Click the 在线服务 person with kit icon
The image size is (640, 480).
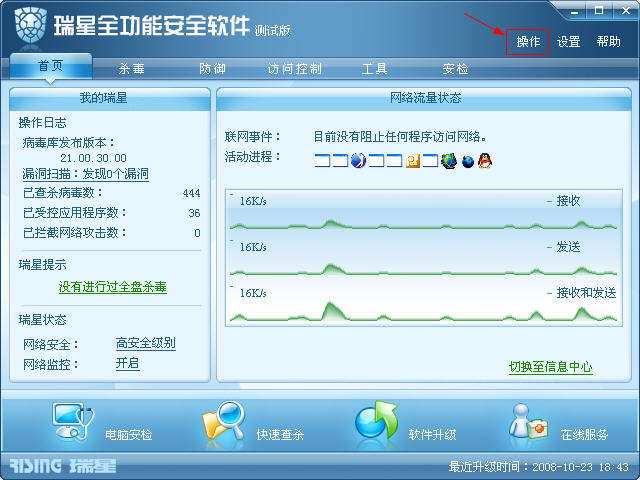pyautogui.click(x=531, y=422)
